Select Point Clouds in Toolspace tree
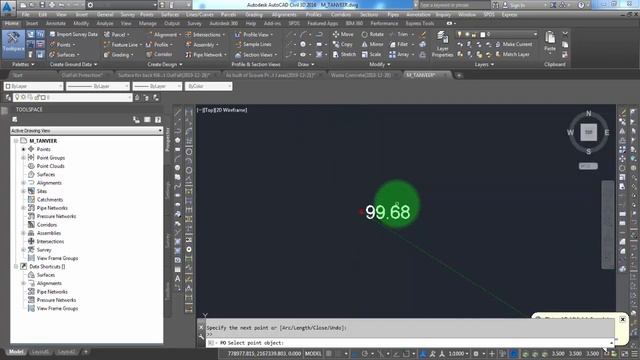Viewport: 640px width, 360px height. (x=51, y=166)
